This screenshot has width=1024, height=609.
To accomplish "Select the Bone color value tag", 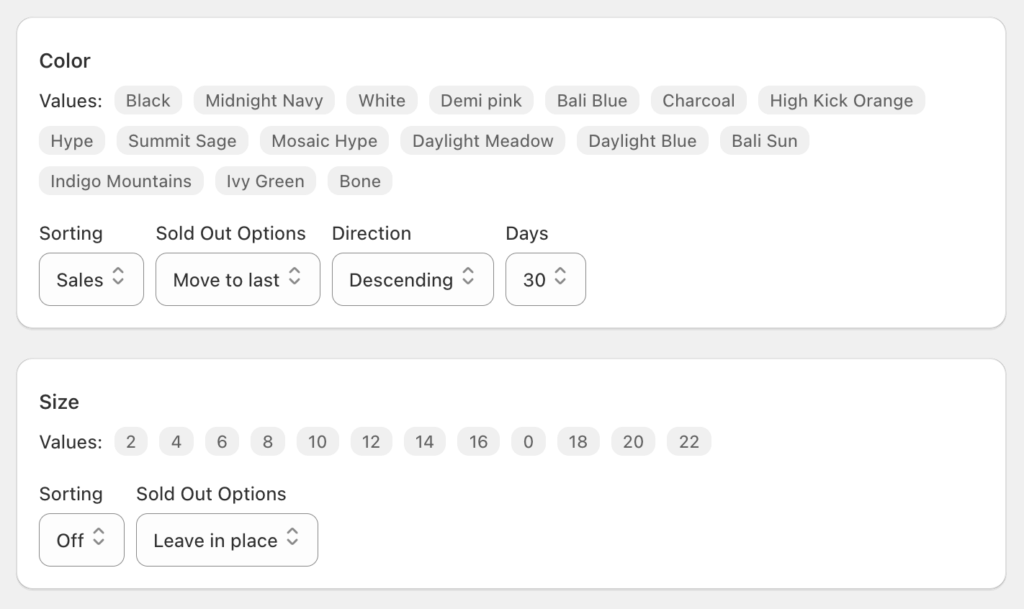I will pyautogui.click(x=360, y=181).
